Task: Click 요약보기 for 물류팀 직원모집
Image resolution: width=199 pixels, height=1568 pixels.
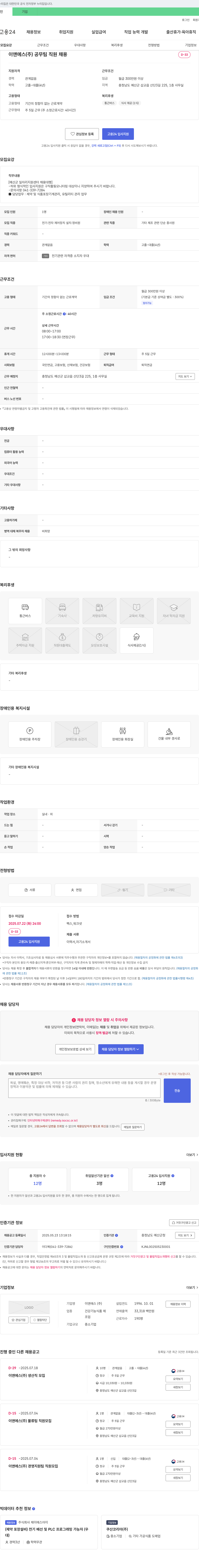Action: pyautogui.click(x=178, y=1424)
